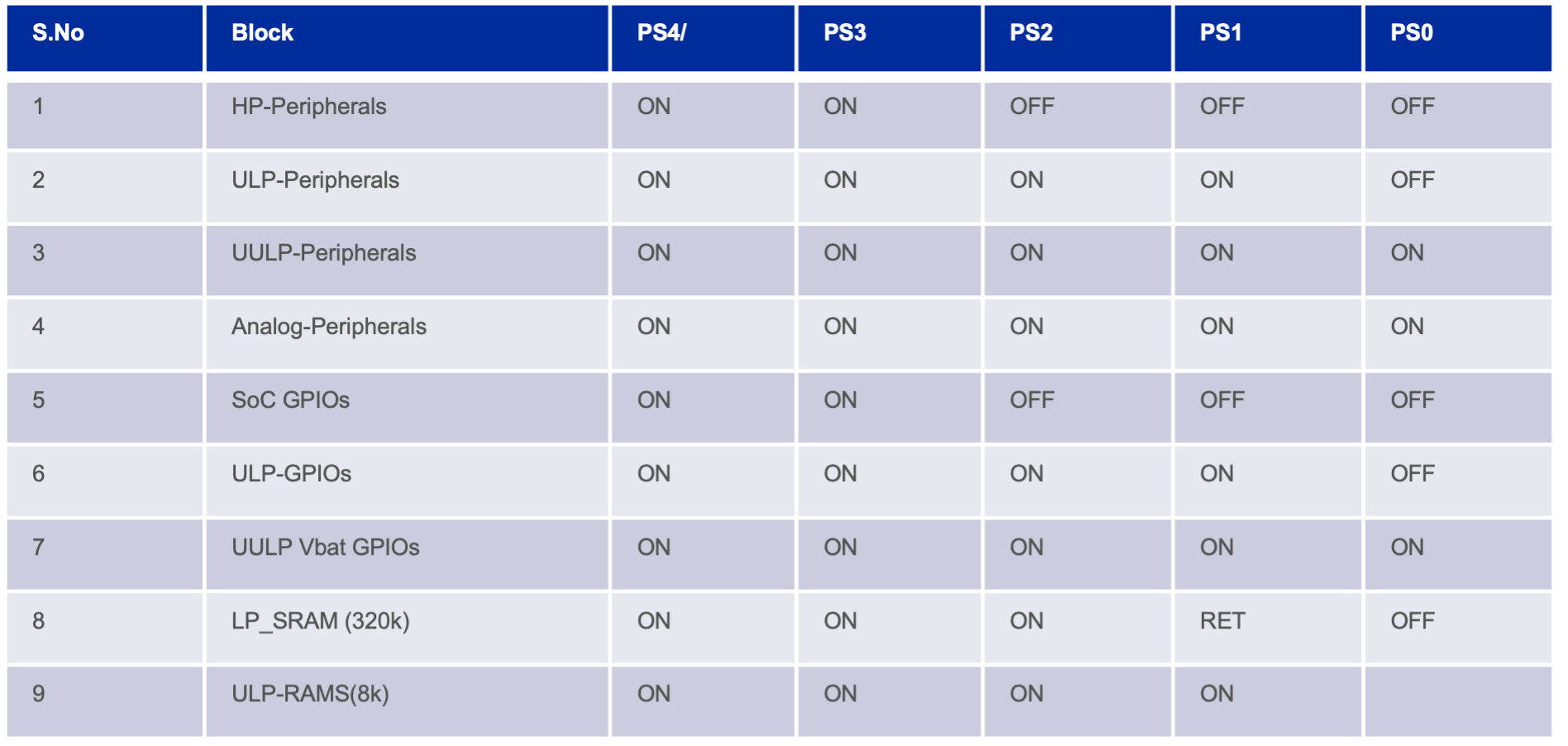Select the PS1 column header
Screen dimensions: 1568x746
pos(1268,38)
